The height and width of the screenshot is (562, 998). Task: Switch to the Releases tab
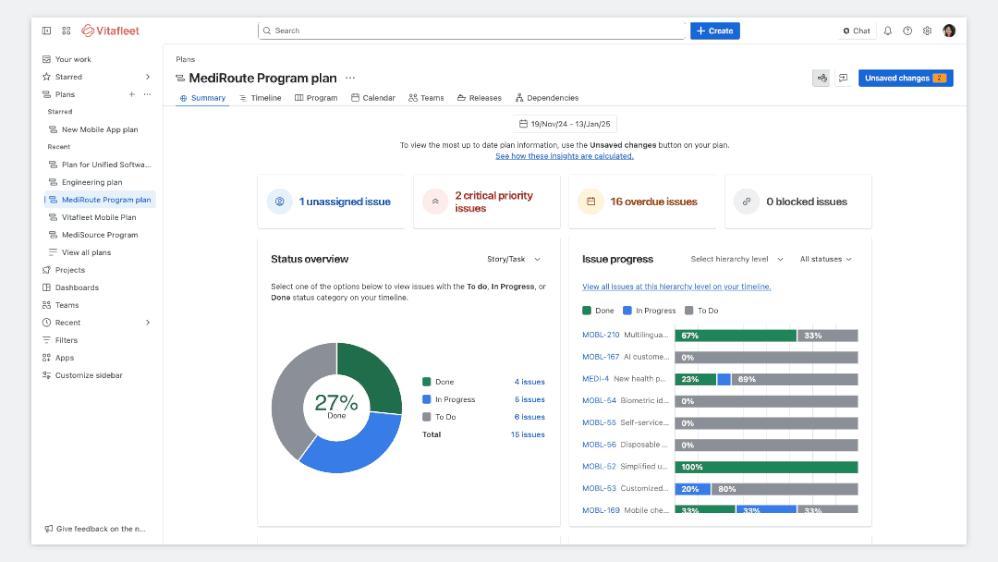point(479,98)
